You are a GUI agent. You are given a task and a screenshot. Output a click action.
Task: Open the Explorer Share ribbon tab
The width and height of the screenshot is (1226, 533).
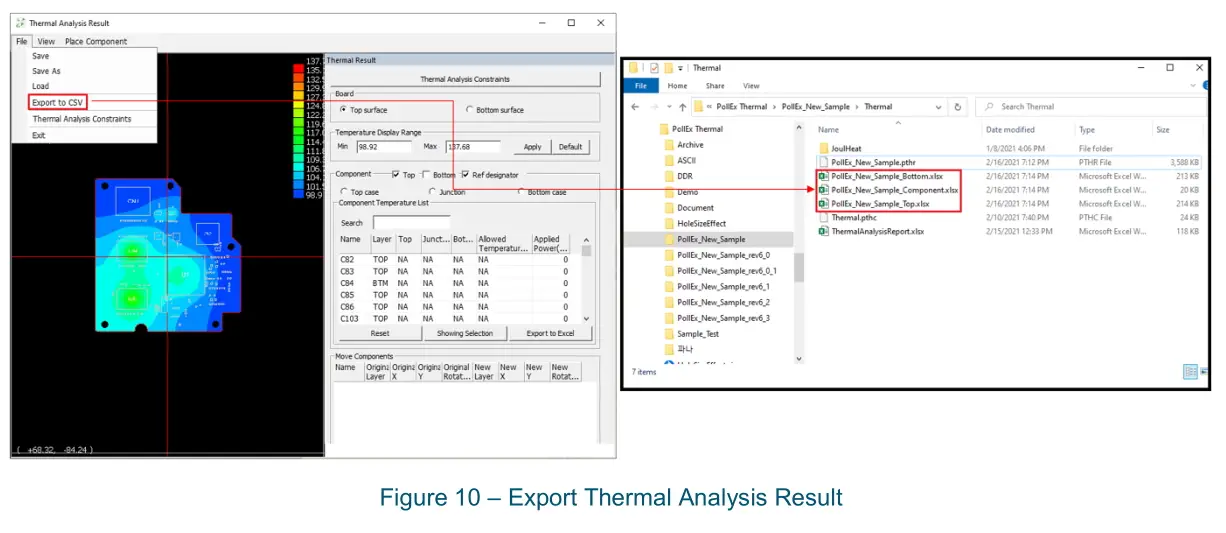point(714,86)
